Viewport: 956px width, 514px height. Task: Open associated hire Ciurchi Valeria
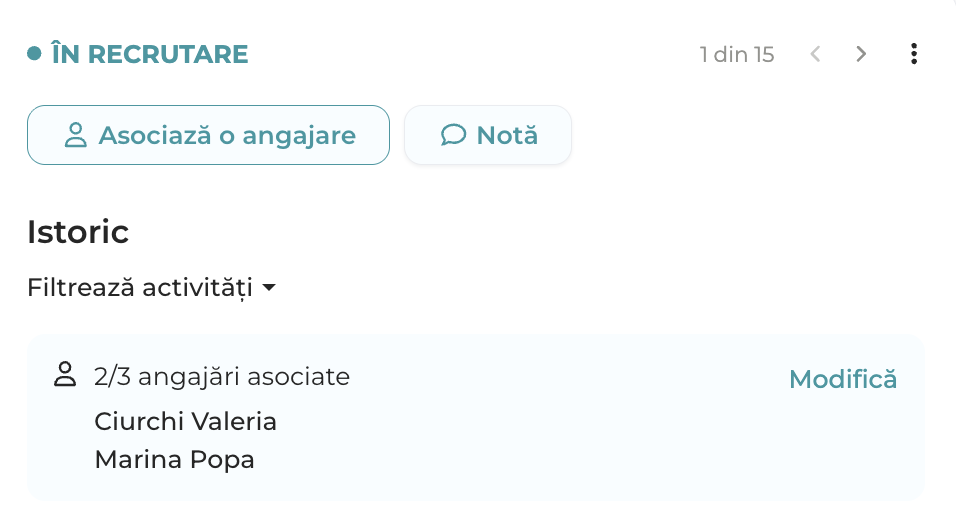tap(185, 421)
